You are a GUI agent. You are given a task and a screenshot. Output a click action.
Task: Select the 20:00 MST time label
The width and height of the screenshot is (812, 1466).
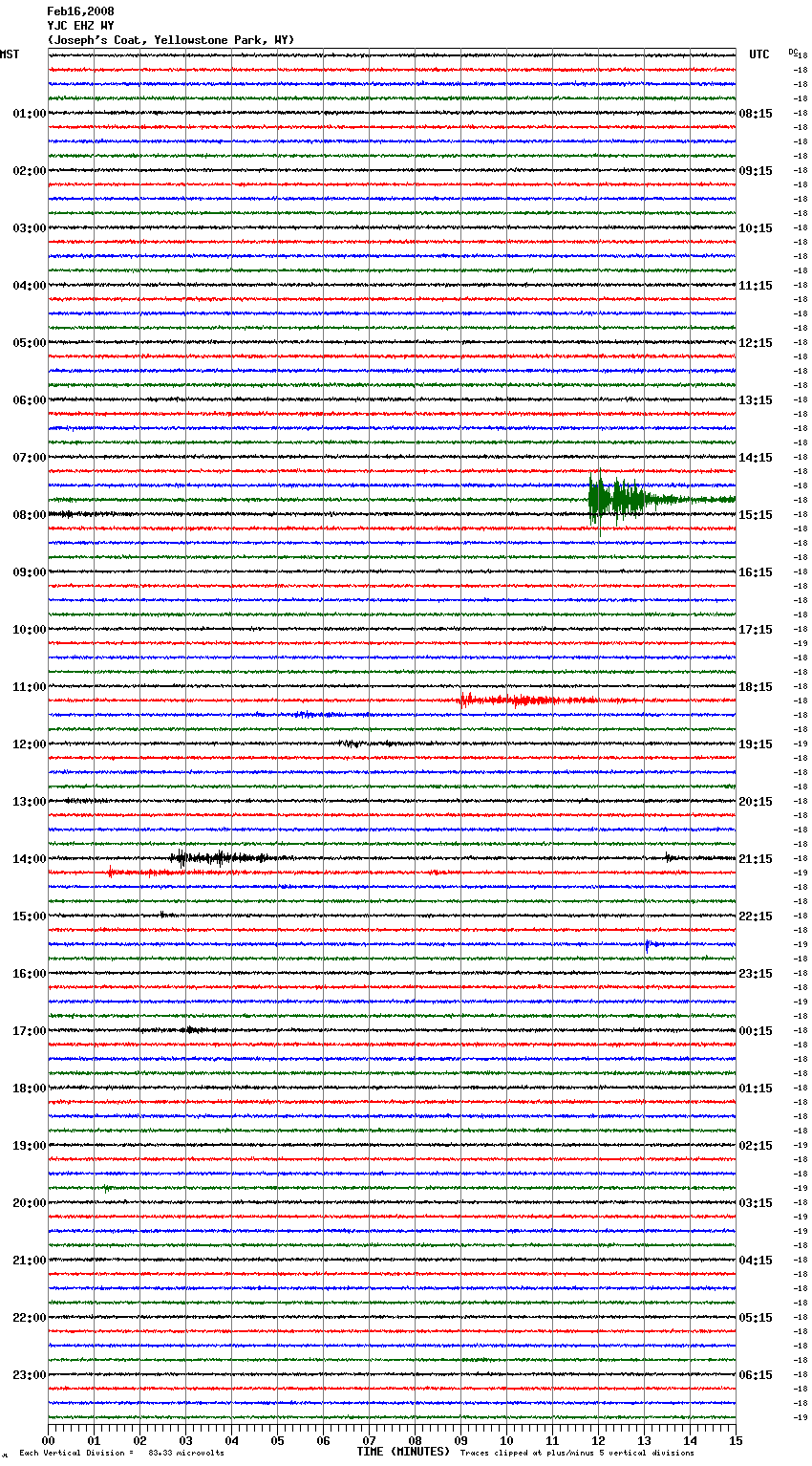click(29, 1203)
